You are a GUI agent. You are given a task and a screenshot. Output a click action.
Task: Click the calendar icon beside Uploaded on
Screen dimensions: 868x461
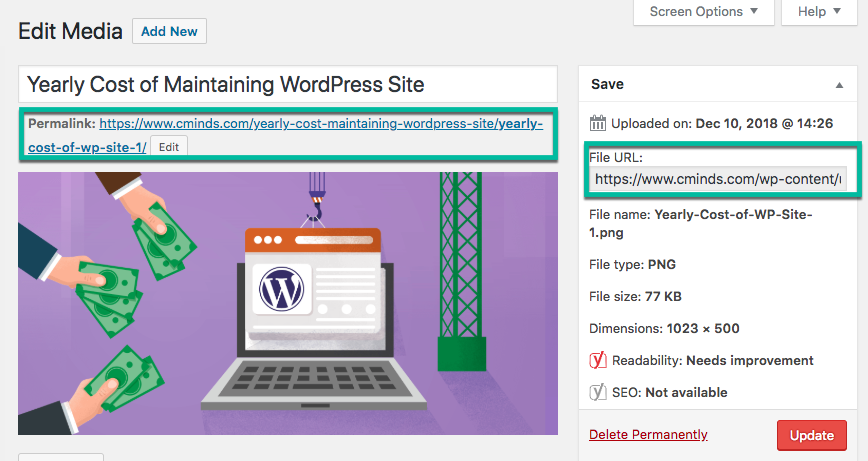click(x=597, y=123)
